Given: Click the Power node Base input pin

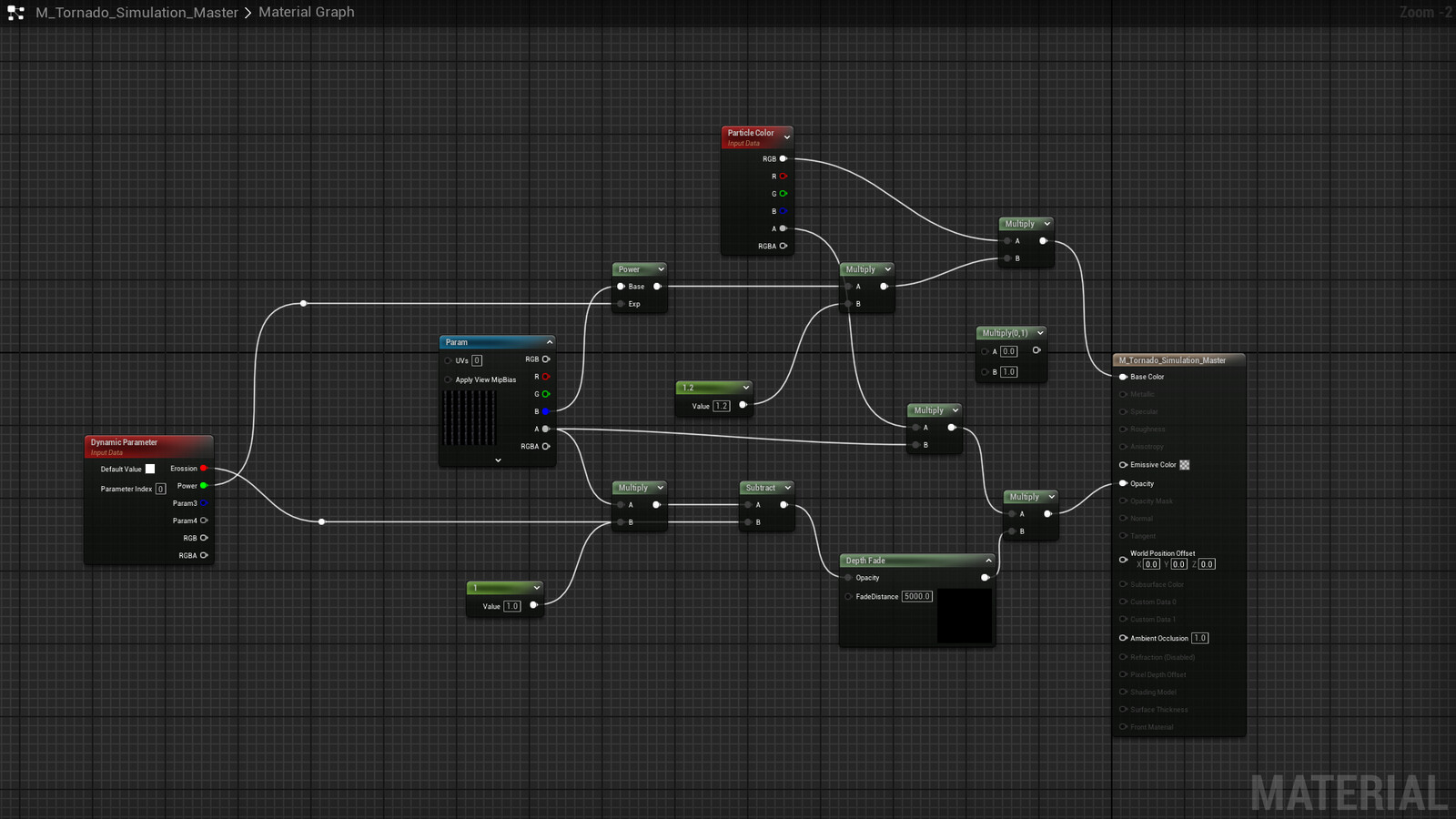Looking at the screenshot, I should pyautogui.click(x=621, y=287).
